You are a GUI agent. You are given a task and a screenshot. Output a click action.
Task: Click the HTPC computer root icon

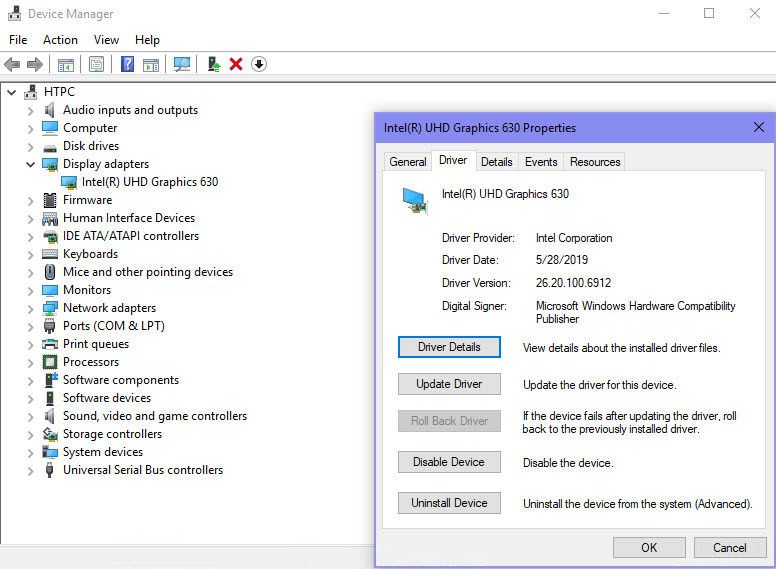point(31,92)
